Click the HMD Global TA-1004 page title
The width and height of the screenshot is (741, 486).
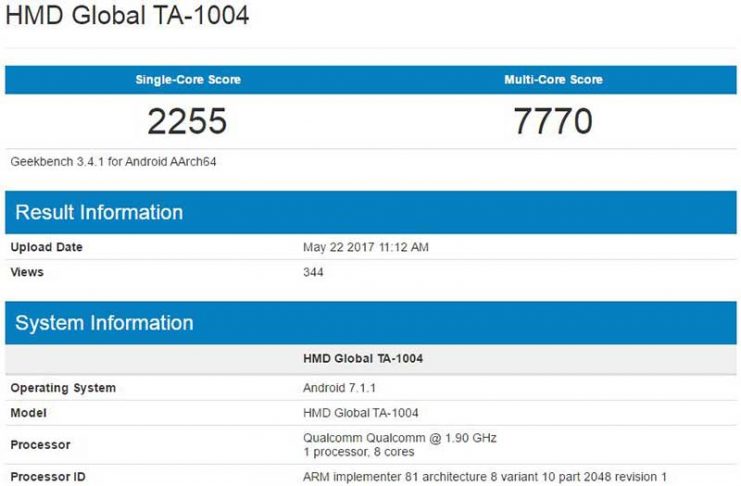pos(127,17)
